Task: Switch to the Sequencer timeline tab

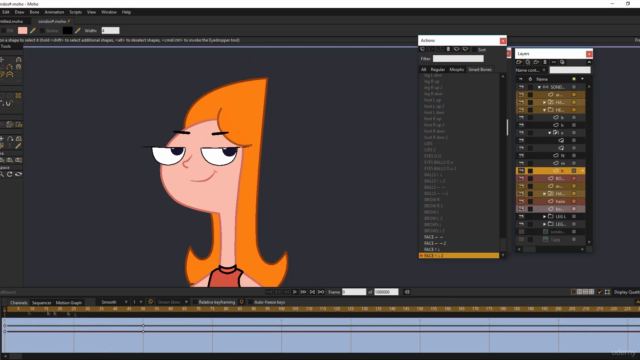Action: tap(42, 302)
